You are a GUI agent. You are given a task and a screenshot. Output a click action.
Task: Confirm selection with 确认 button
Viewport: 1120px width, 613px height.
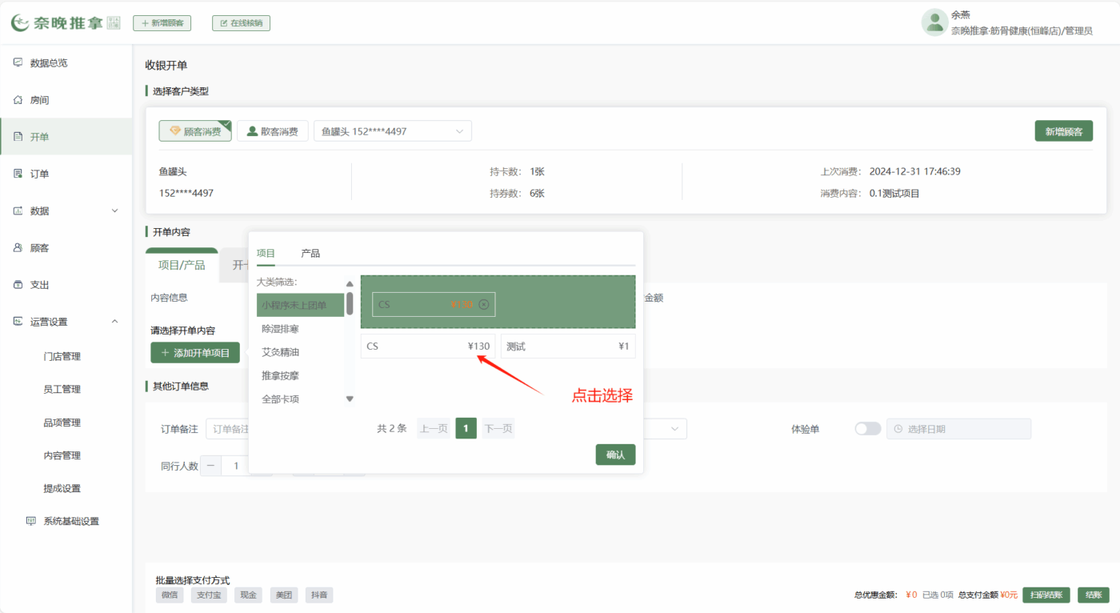coord(615,454)
